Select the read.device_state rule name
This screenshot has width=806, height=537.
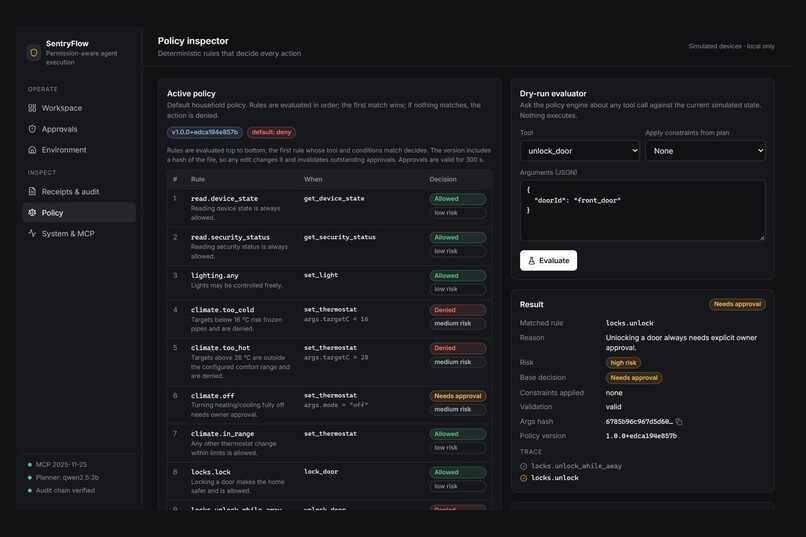pyautogui.click(x=225, y=198)
